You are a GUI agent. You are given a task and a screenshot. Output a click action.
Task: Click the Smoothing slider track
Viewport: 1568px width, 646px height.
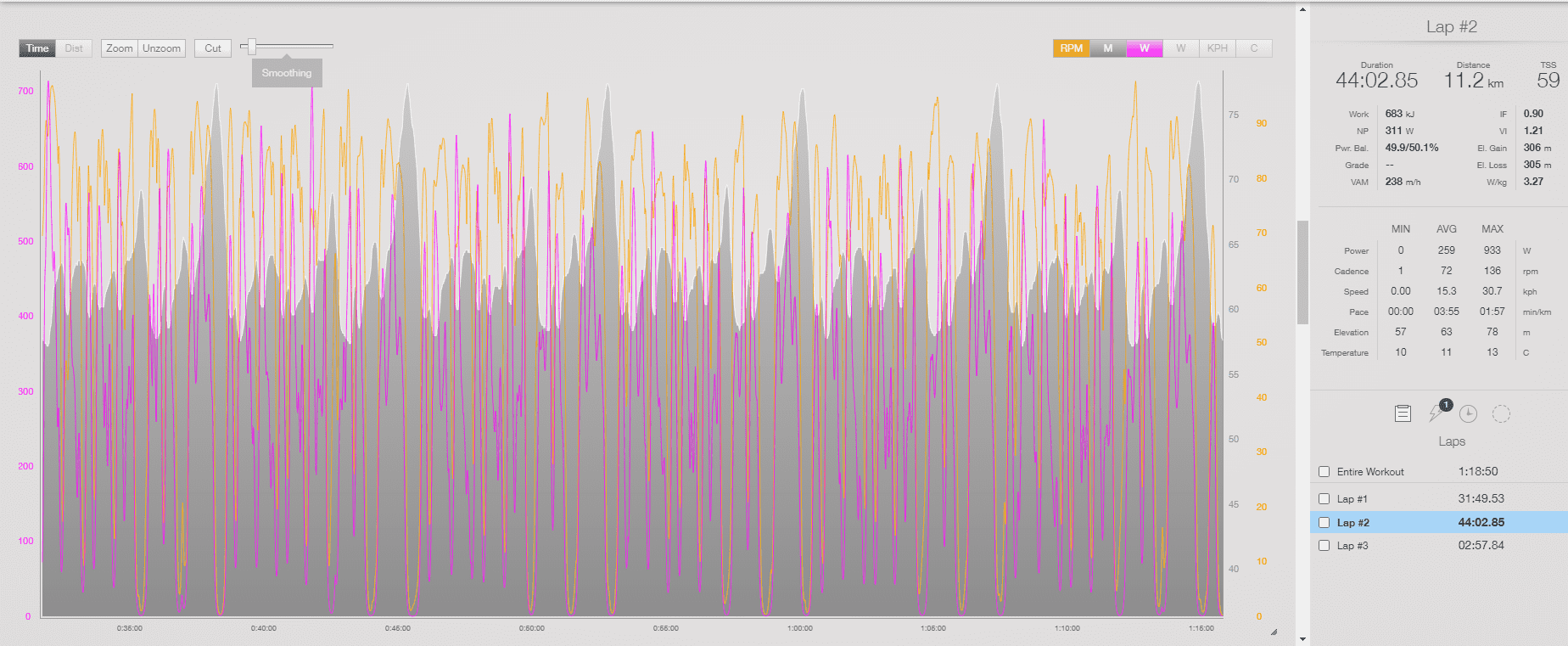pyautogui.click(x=297, y=46)
